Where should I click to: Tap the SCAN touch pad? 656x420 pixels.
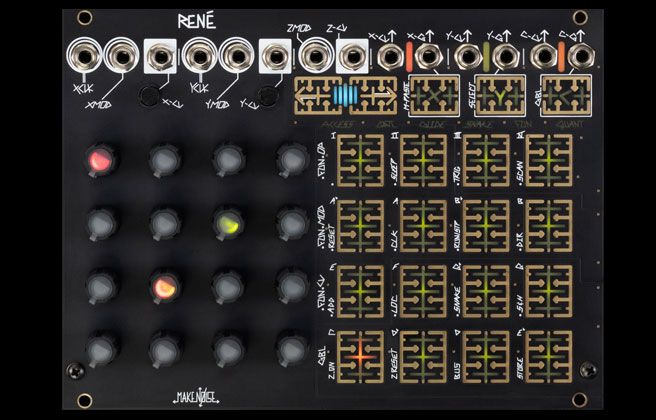point(549,161)
